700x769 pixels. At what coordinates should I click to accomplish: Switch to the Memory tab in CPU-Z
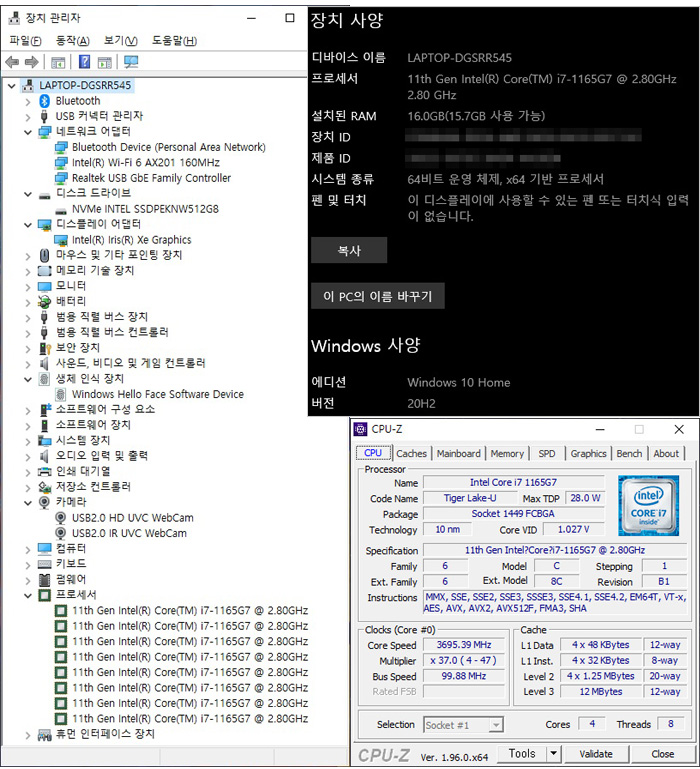(507, 454)
